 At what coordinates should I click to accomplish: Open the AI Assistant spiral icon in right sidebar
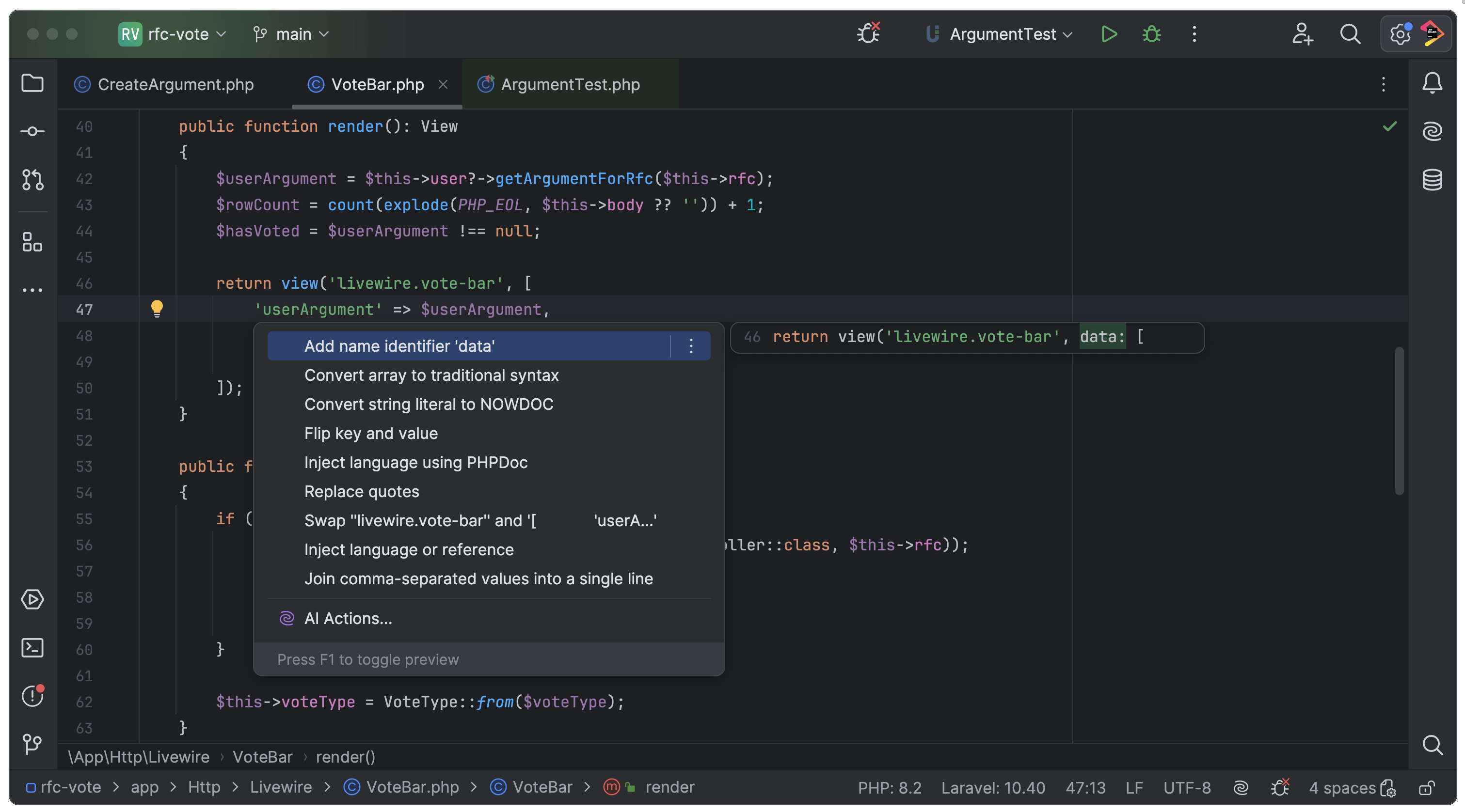pos(1432,132)
